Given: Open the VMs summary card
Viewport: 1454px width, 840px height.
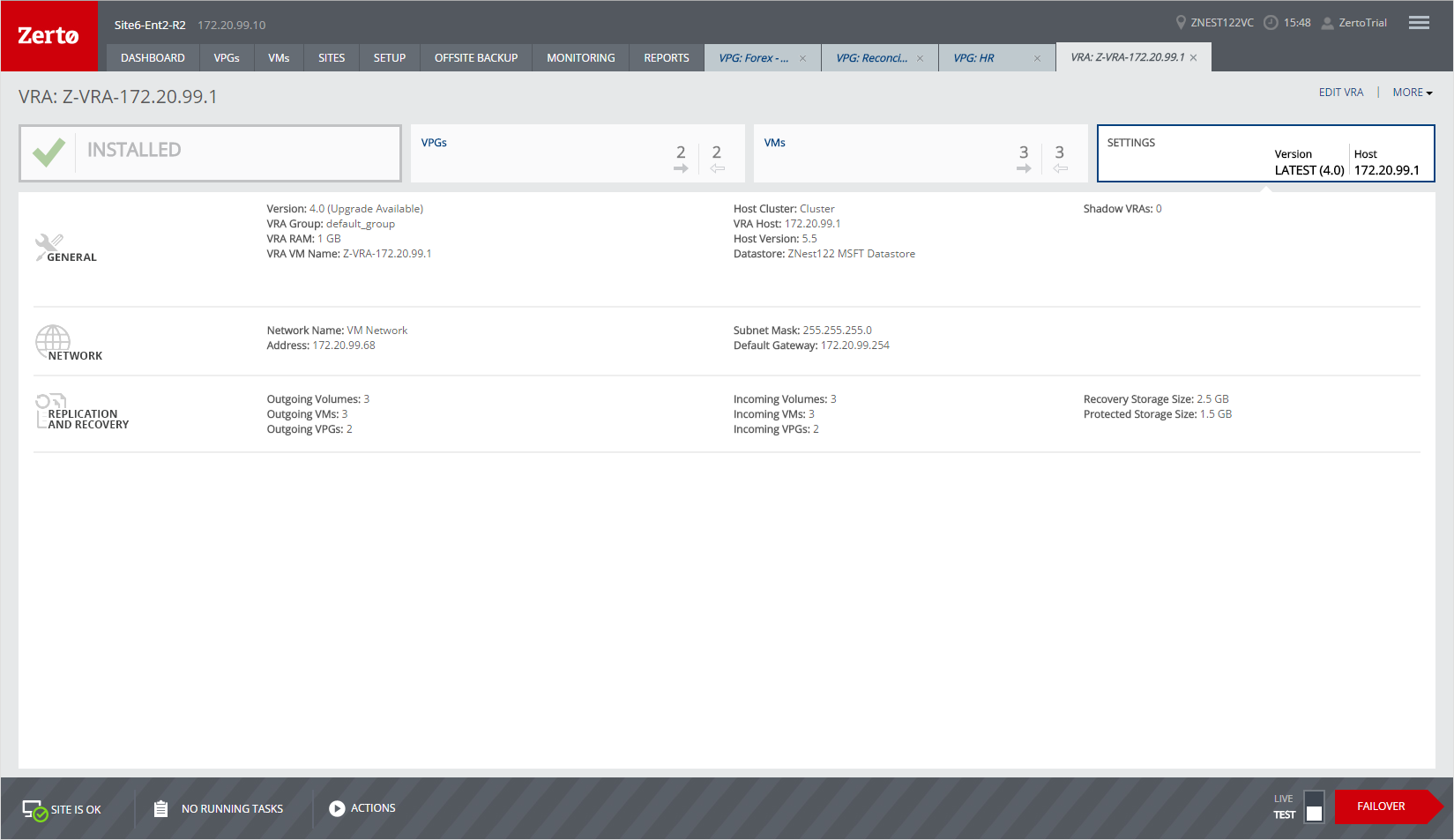Looking at the screenshot, I should coord(921,153).
